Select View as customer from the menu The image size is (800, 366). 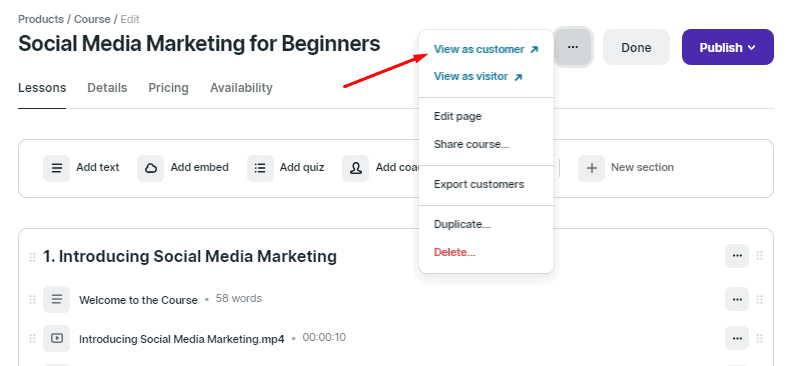click(486, 50)
